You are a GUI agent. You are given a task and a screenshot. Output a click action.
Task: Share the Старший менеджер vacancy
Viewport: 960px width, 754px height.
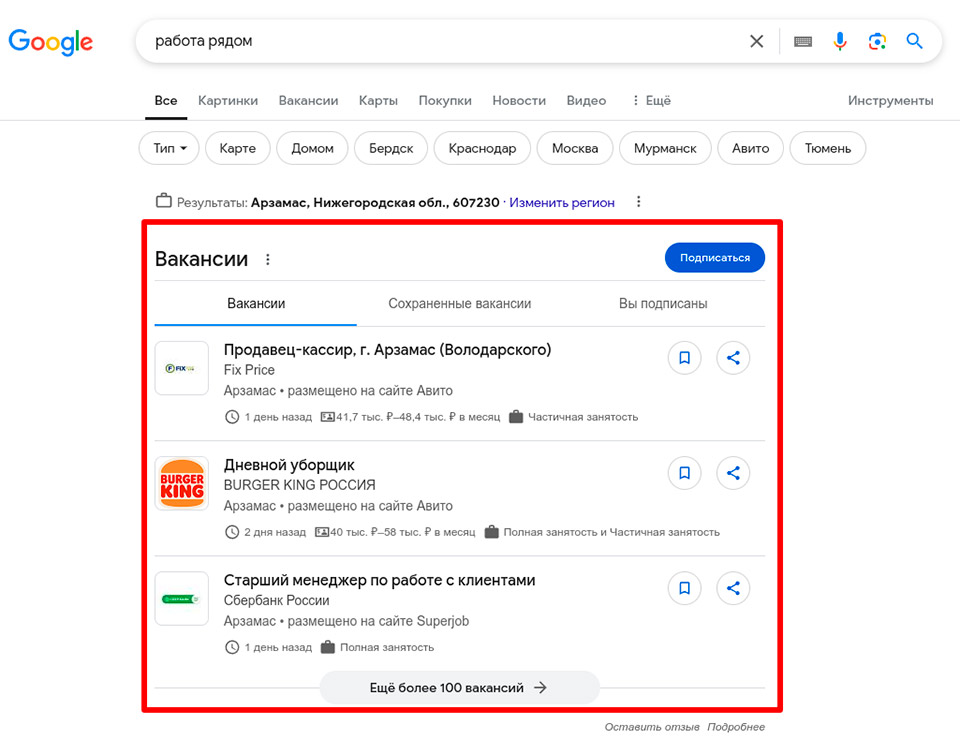(733, 588)
